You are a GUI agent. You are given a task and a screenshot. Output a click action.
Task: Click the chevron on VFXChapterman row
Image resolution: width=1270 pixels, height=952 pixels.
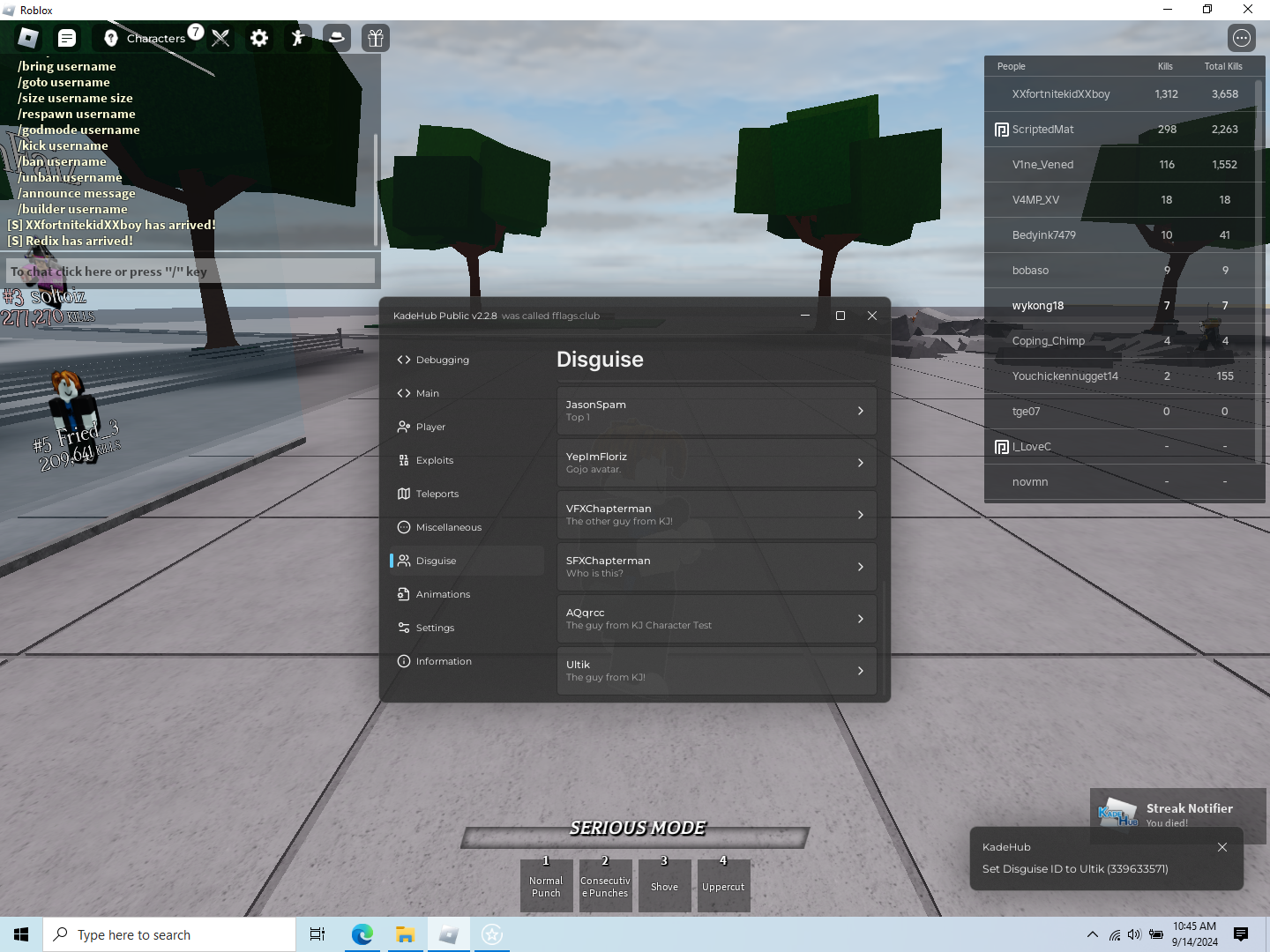click(861, 515)
